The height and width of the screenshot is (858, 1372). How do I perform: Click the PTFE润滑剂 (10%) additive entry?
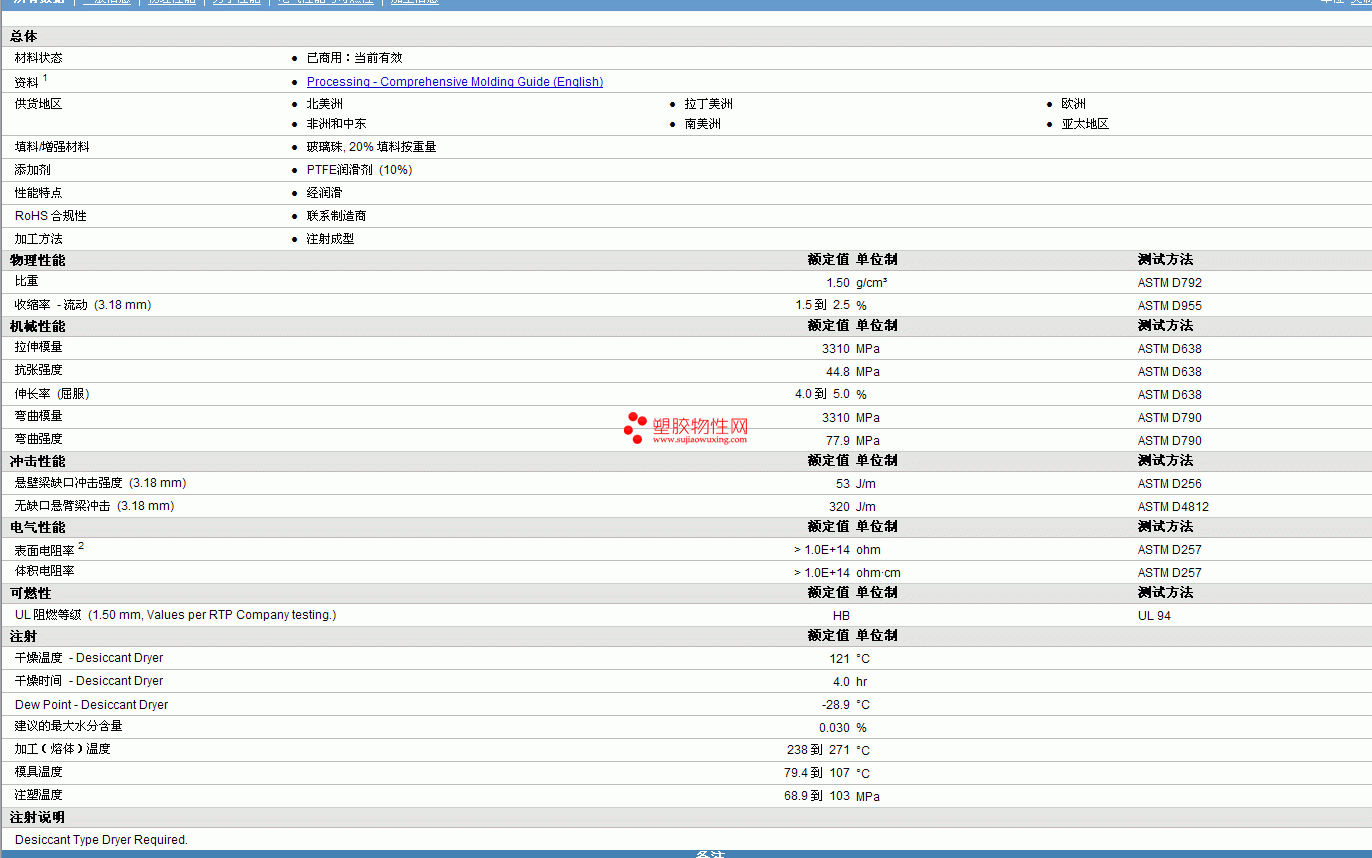pyautogui.click(x=359, y=170)
